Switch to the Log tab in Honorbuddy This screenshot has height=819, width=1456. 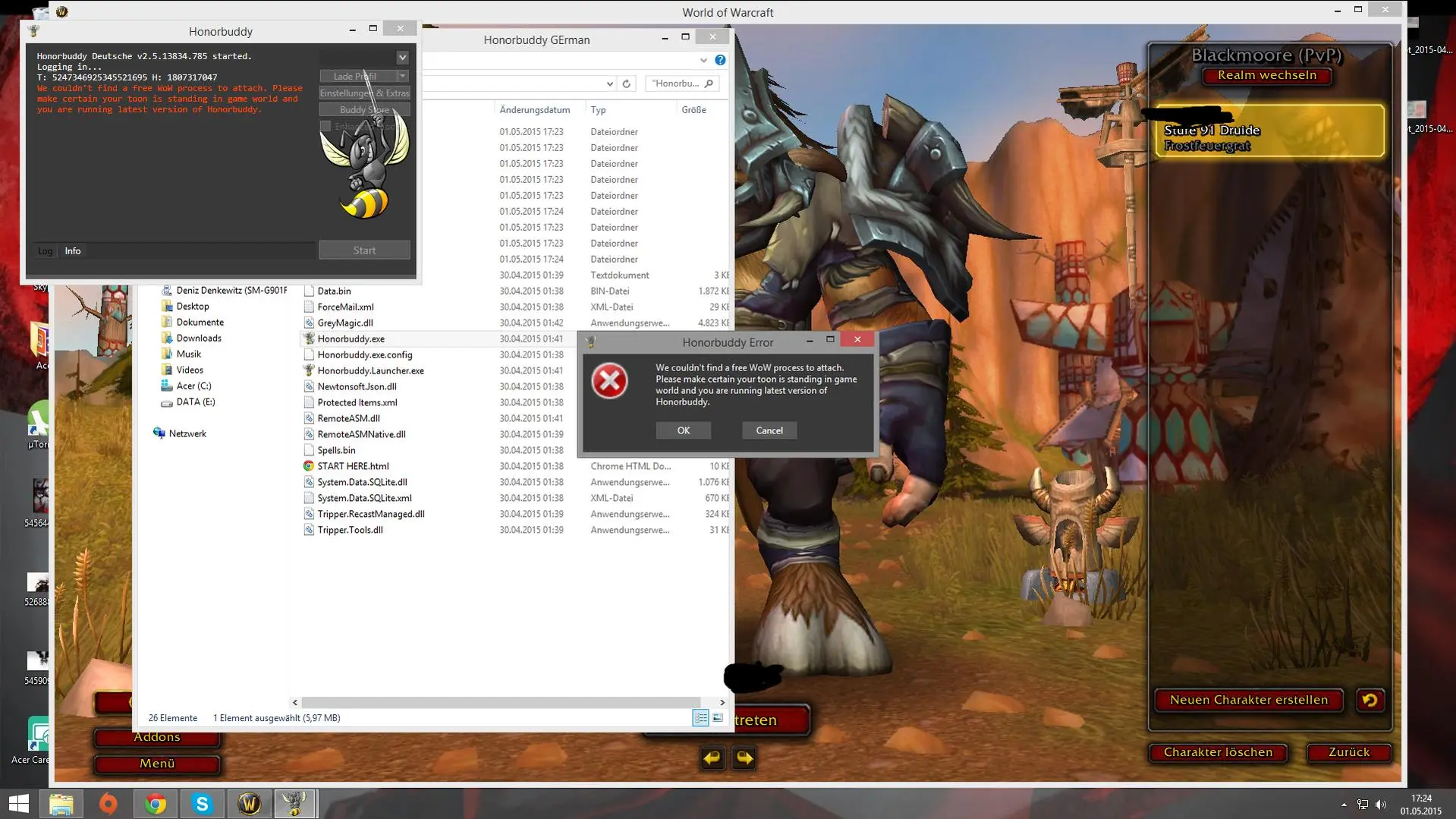click(46, 251)
